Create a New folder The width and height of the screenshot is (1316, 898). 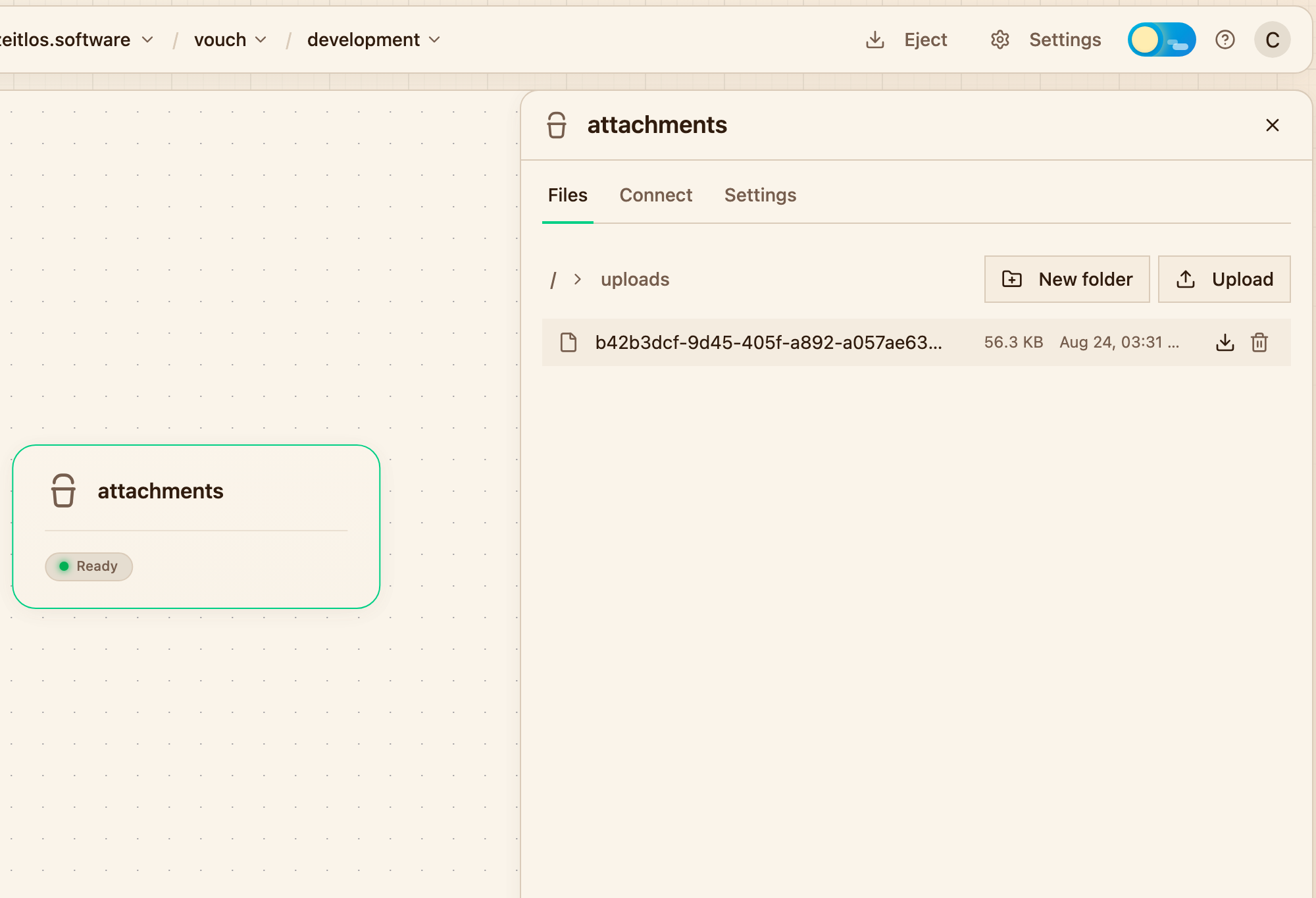1067,279
